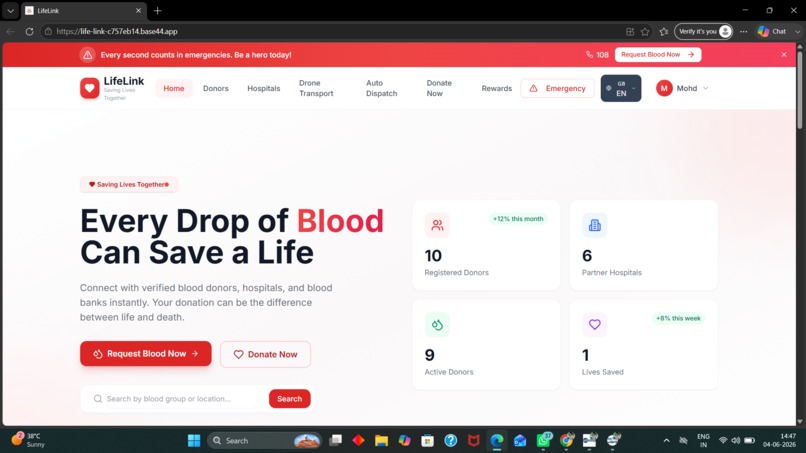Show hidden system tray icons
Viewport: 806px width, 453px height.
[x=666, y=441]
